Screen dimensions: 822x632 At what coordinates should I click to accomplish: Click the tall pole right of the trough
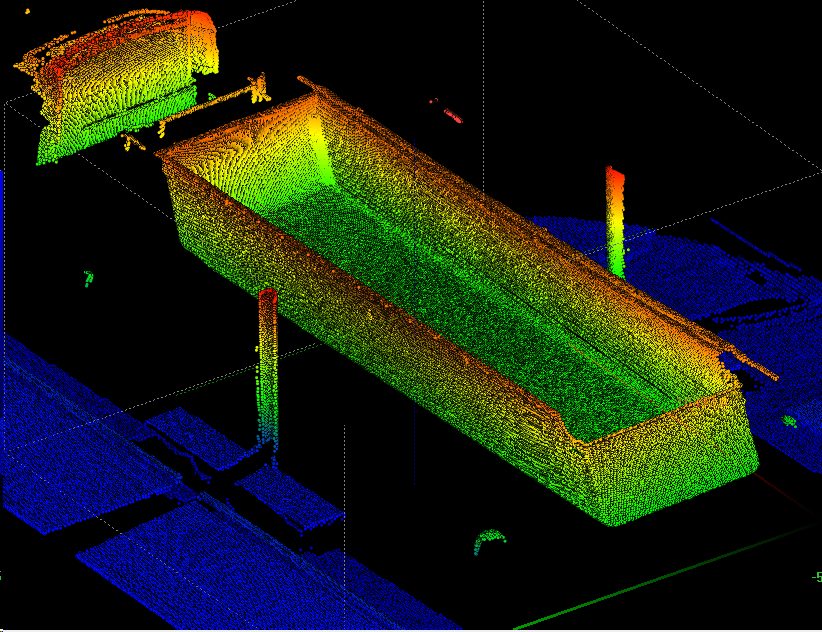tap(615, 222)
